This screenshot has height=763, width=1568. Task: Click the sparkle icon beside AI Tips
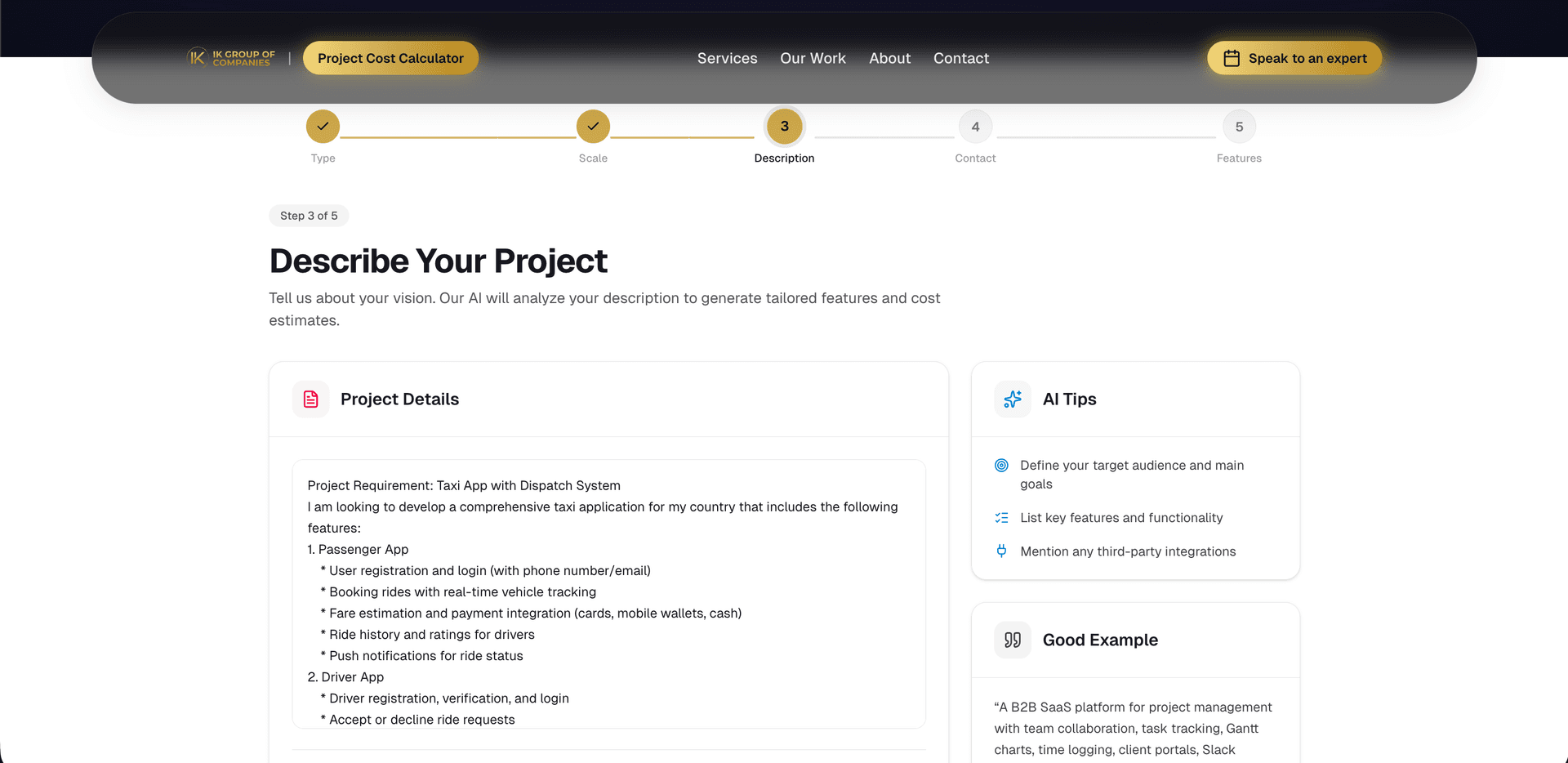[1013, 399]
